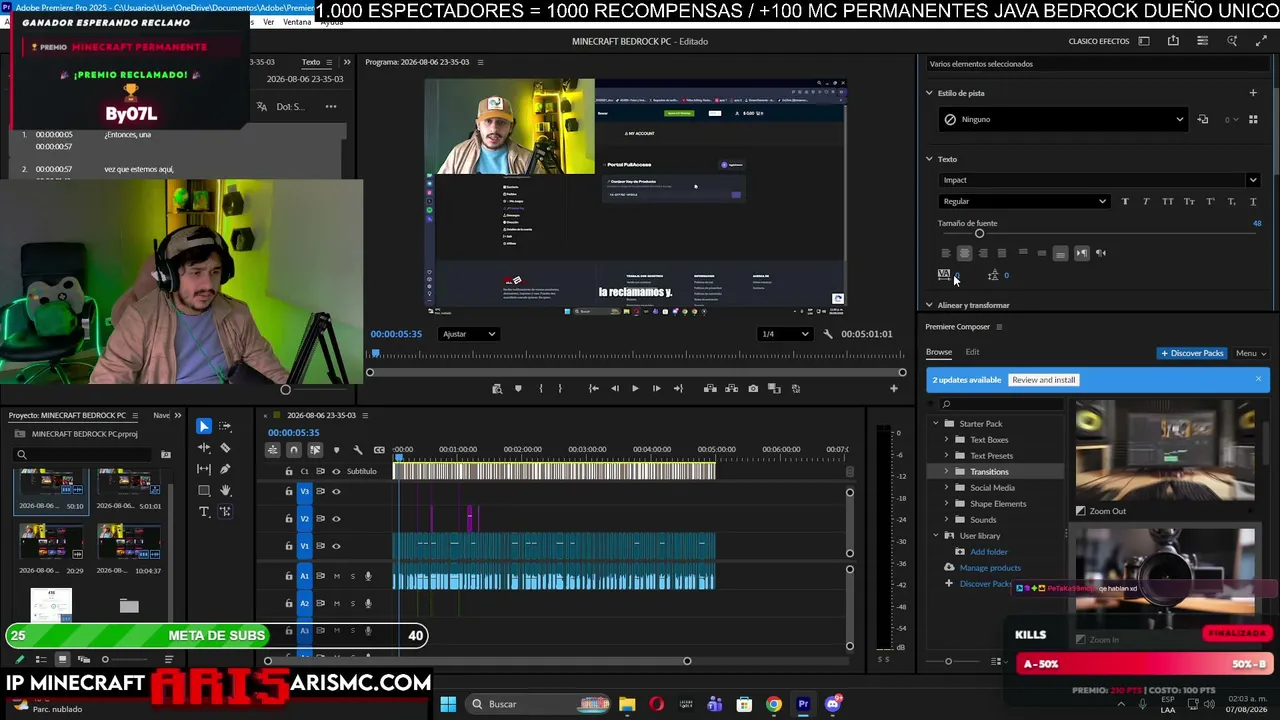Click Discover Packs button

[1192, 353]
